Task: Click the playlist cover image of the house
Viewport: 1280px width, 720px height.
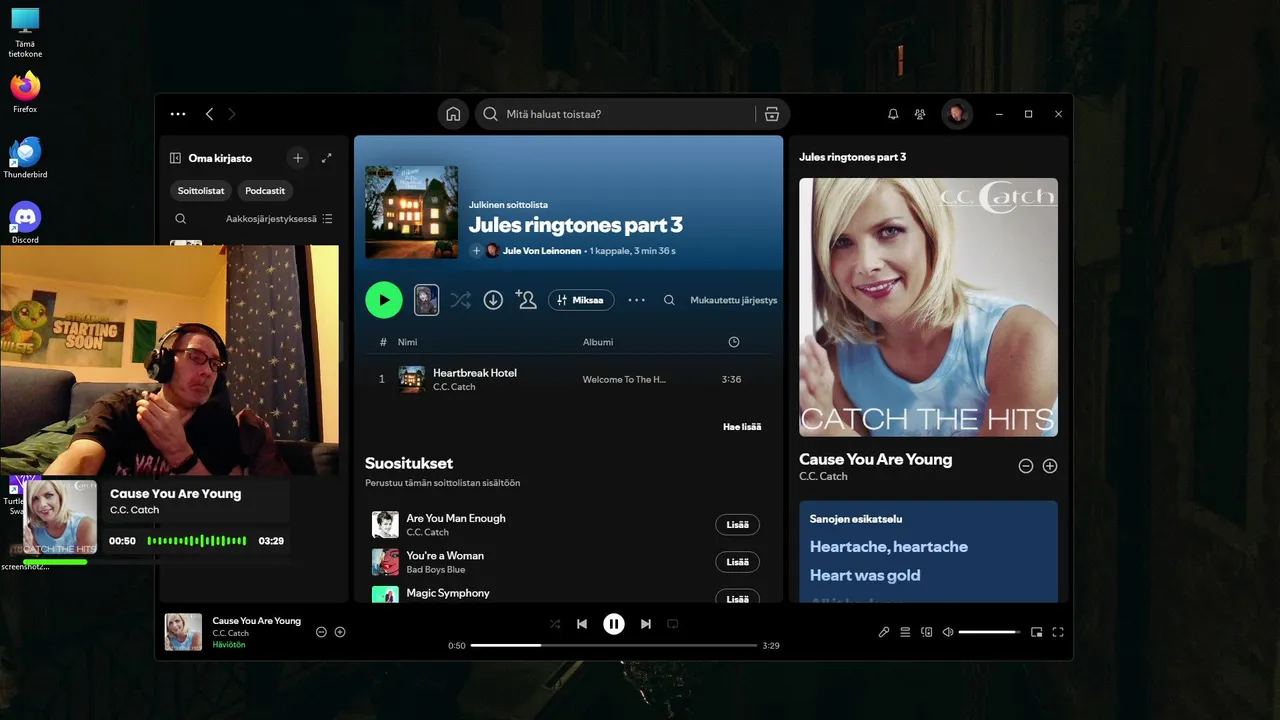Action: pos(412,212)
